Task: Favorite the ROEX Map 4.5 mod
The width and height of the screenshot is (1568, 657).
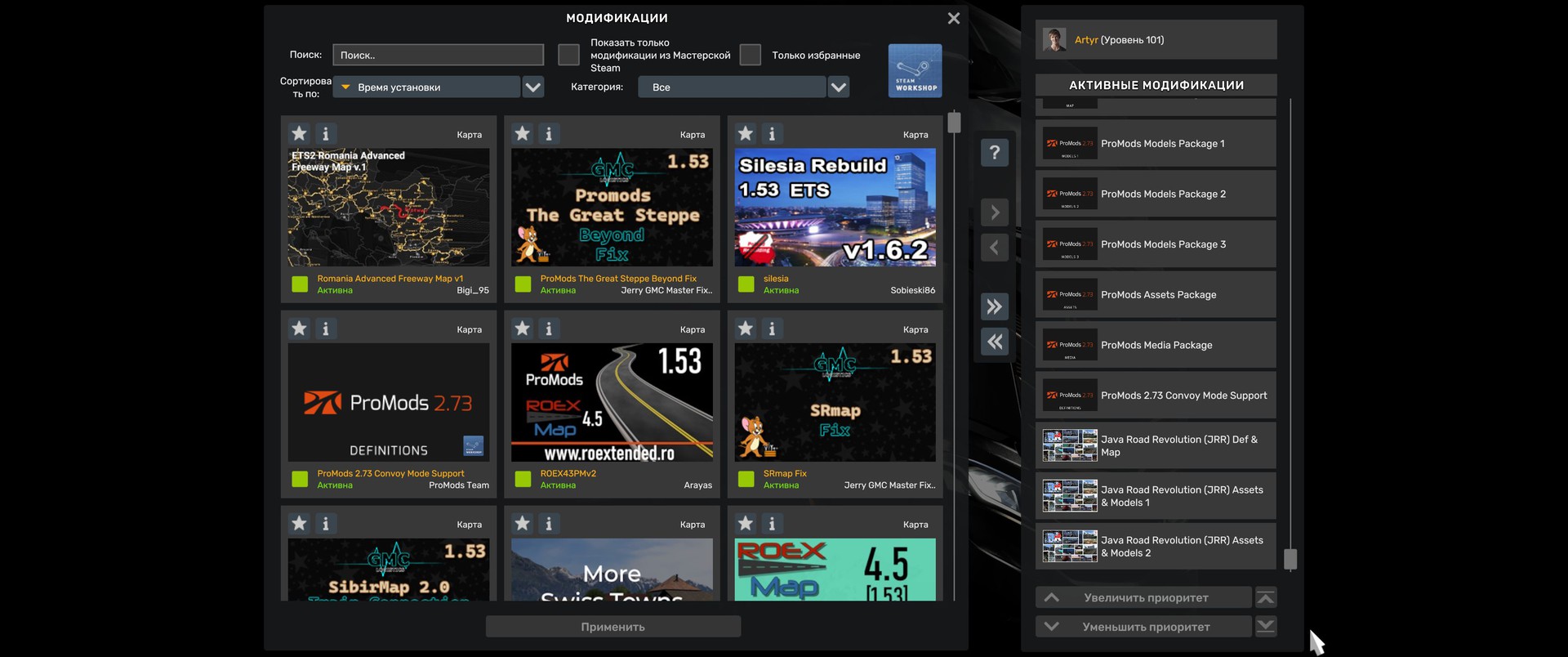Action: [x=746, y=523]
